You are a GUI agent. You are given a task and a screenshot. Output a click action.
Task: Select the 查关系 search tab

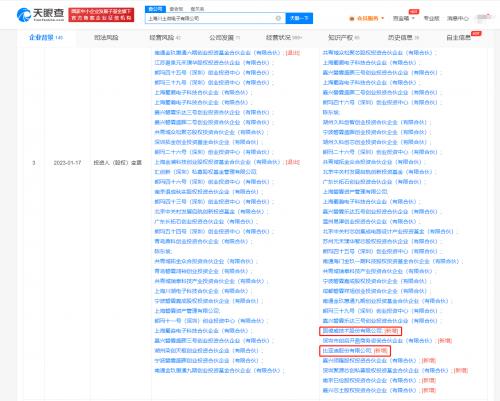tap(197, 9)
